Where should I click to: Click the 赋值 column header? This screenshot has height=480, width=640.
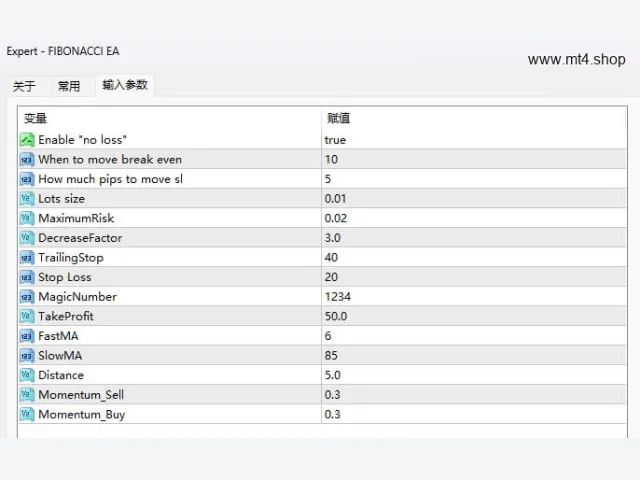point(474,118)
